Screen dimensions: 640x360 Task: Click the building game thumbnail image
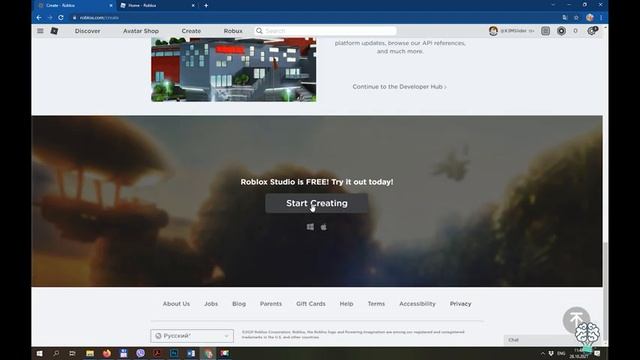233,70
